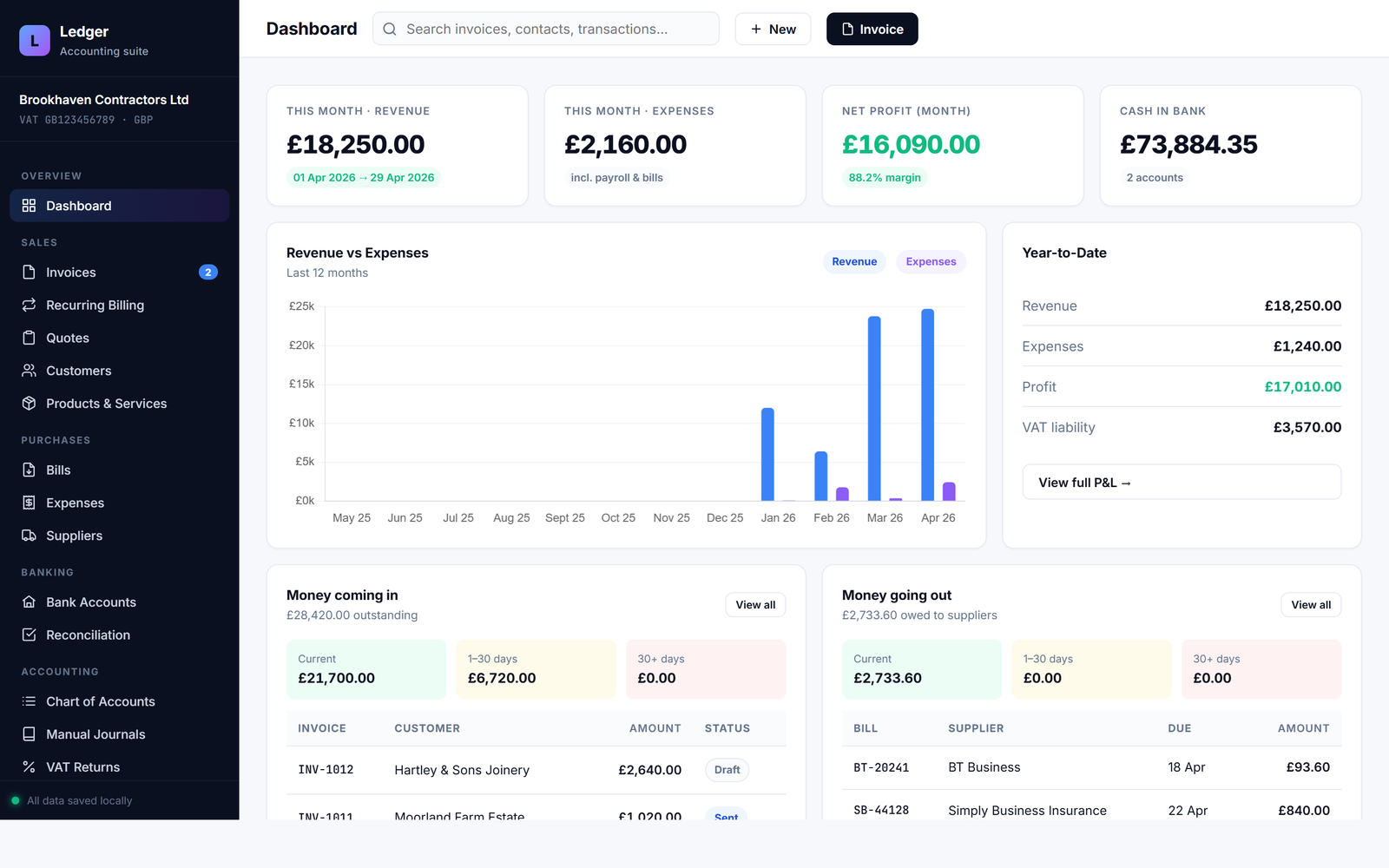Open the New creation menu

[x=772, y=29]
